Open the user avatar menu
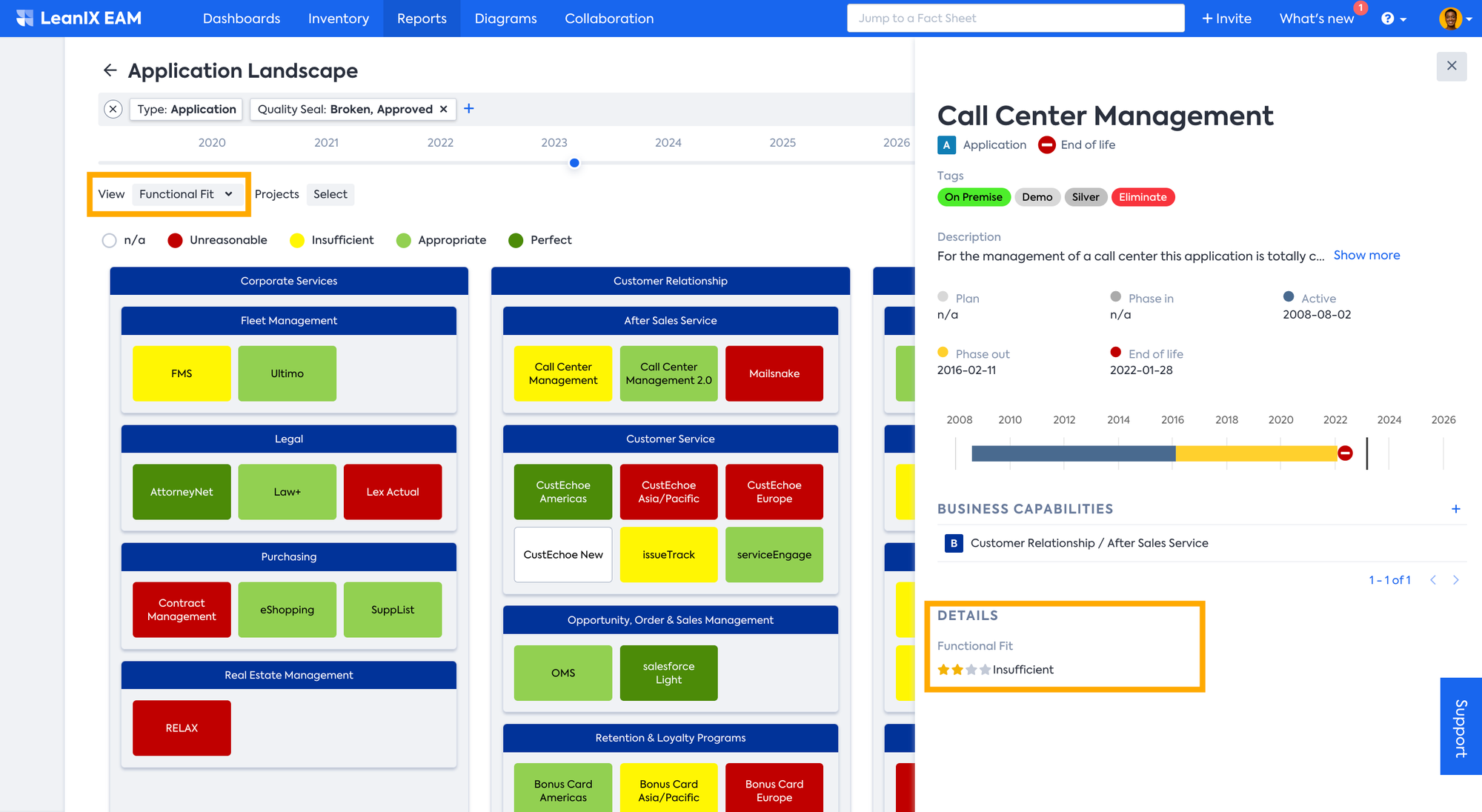1482x812 pixels. [x=1455, y=19]
